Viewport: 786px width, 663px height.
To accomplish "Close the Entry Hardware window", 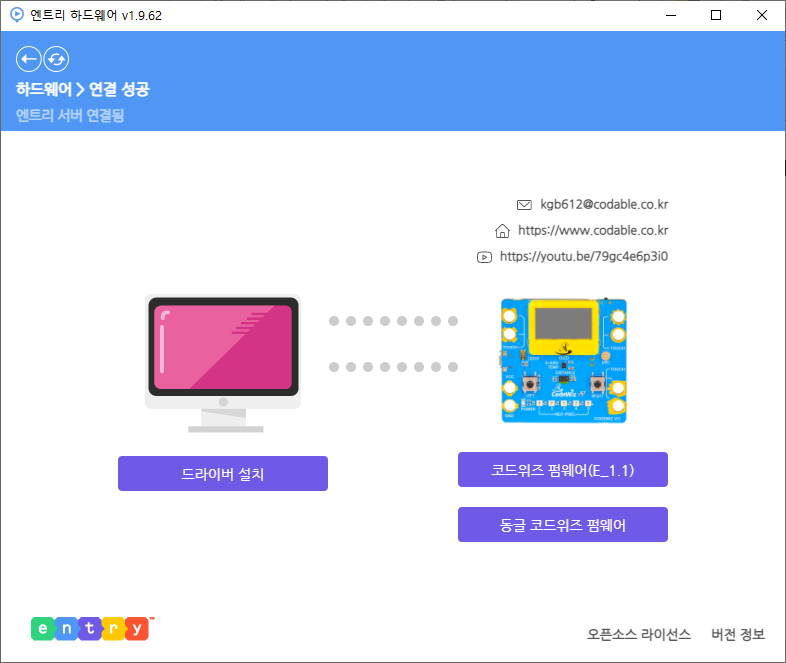I will 761,16.
